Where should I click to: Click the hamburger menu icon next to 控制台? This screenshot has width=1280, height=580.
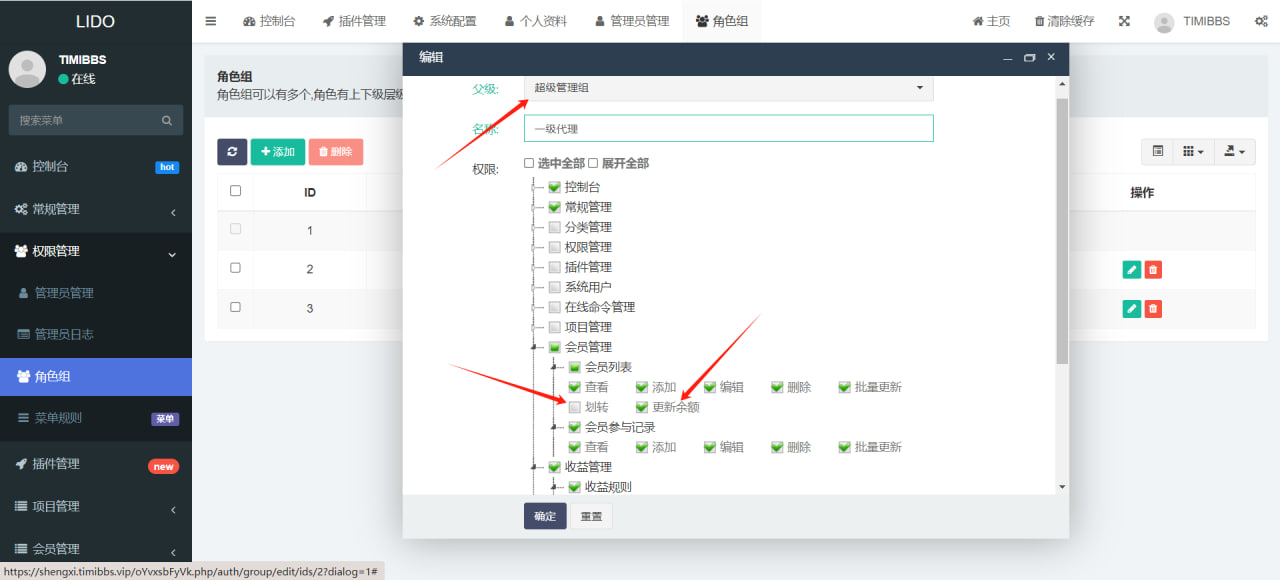coord(210,20)
